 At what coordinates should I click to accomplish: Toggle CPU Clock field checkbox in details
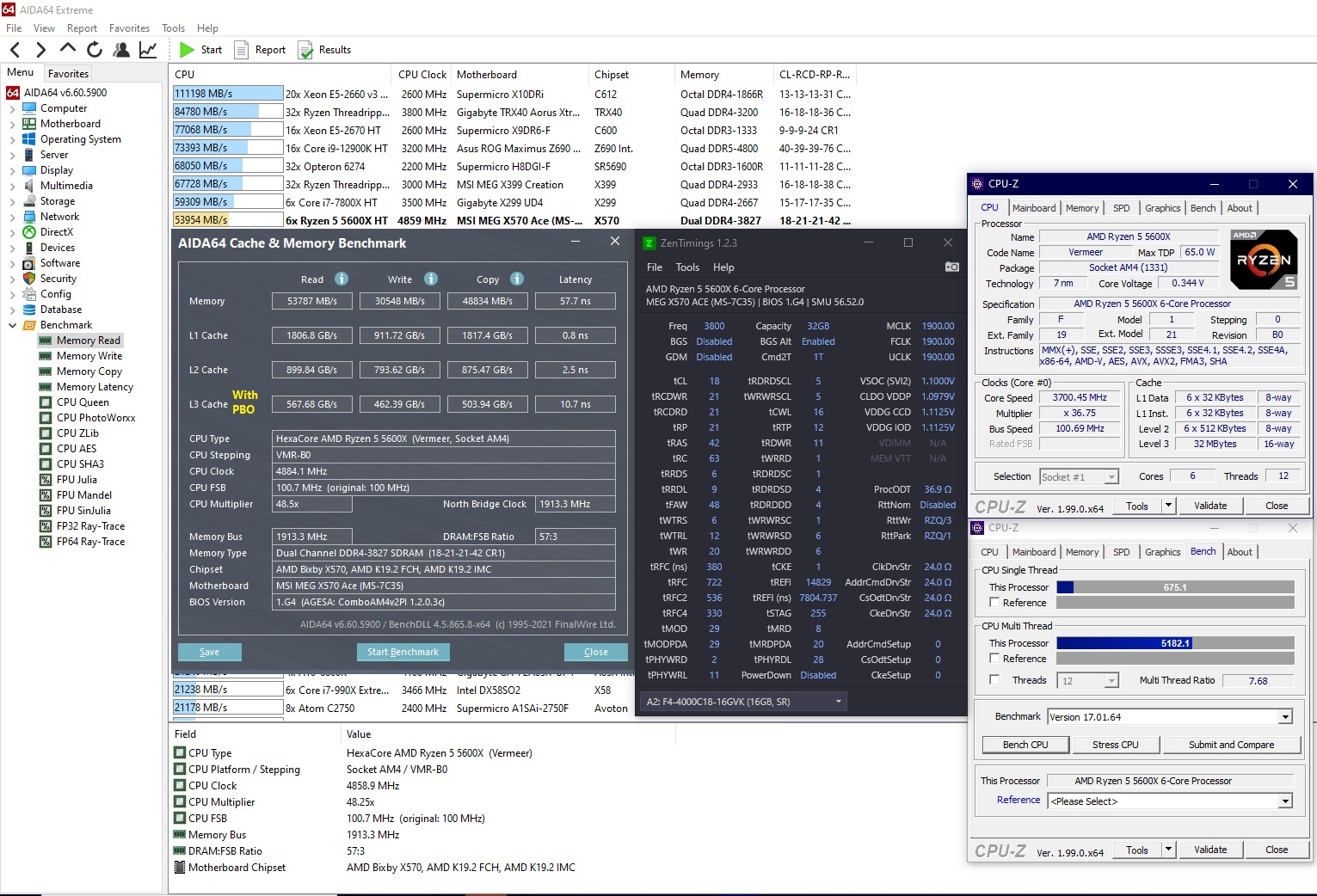[180, 785]
